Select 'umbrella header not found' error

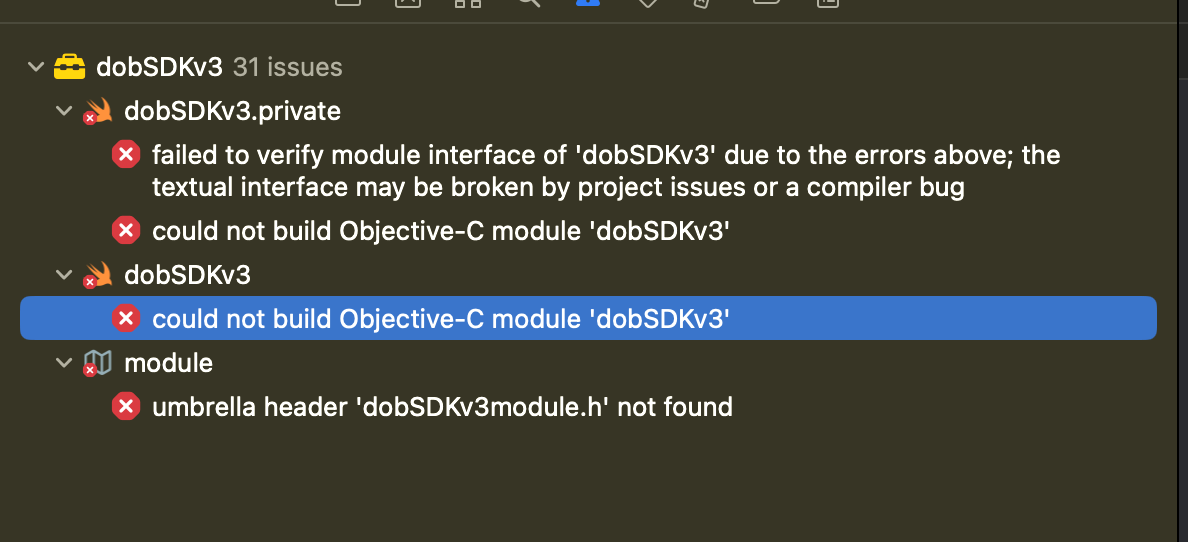[442, 407]
